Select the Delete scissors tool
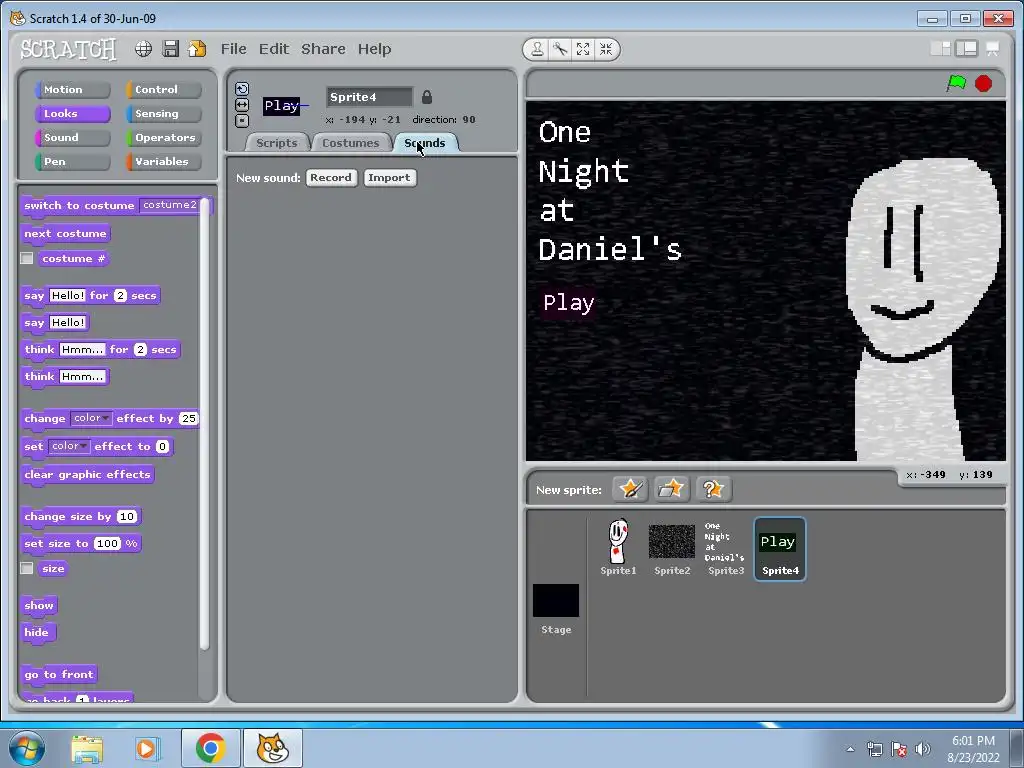 560,49
